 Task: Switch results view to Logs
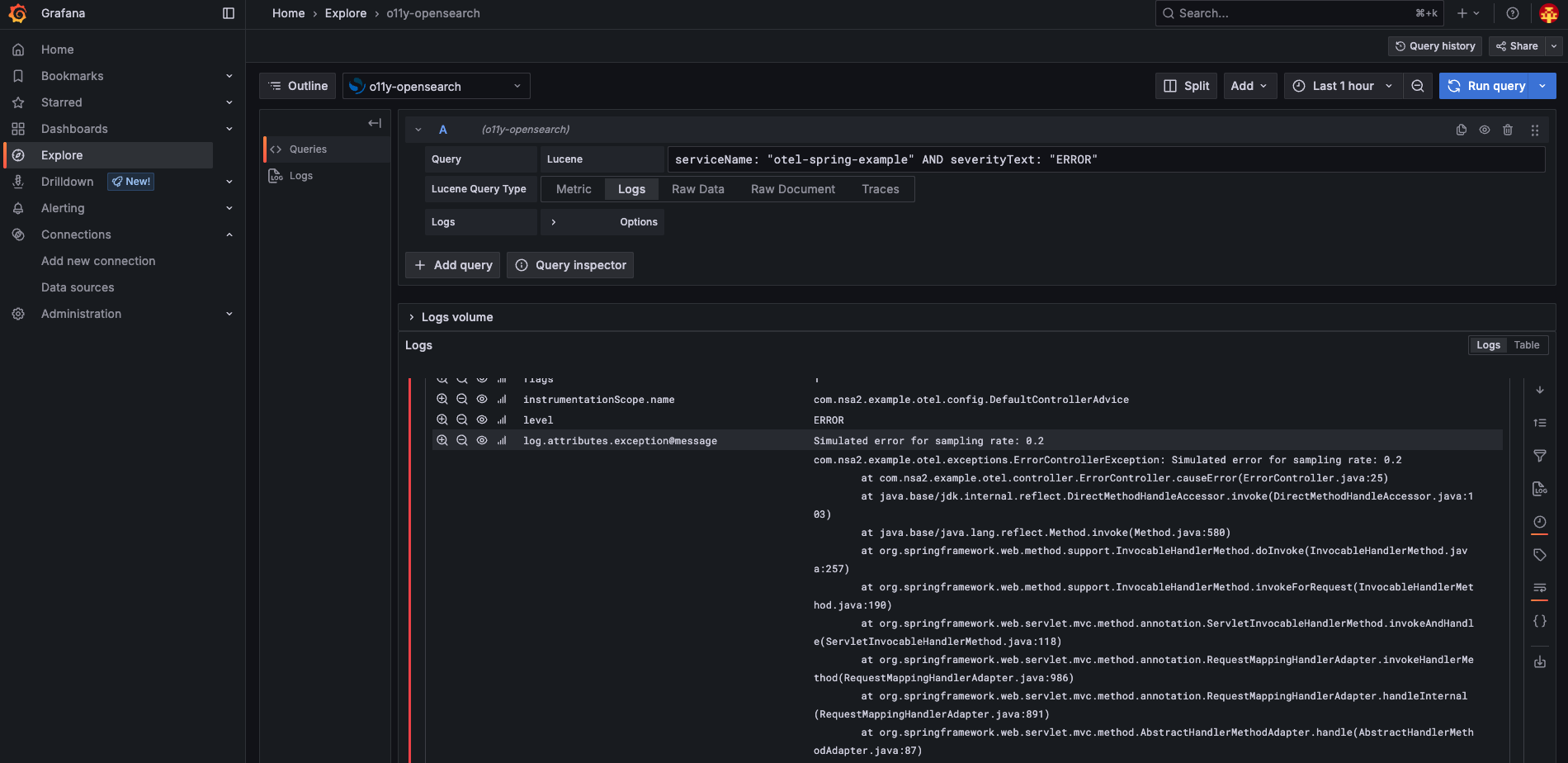click(1488, 345)
